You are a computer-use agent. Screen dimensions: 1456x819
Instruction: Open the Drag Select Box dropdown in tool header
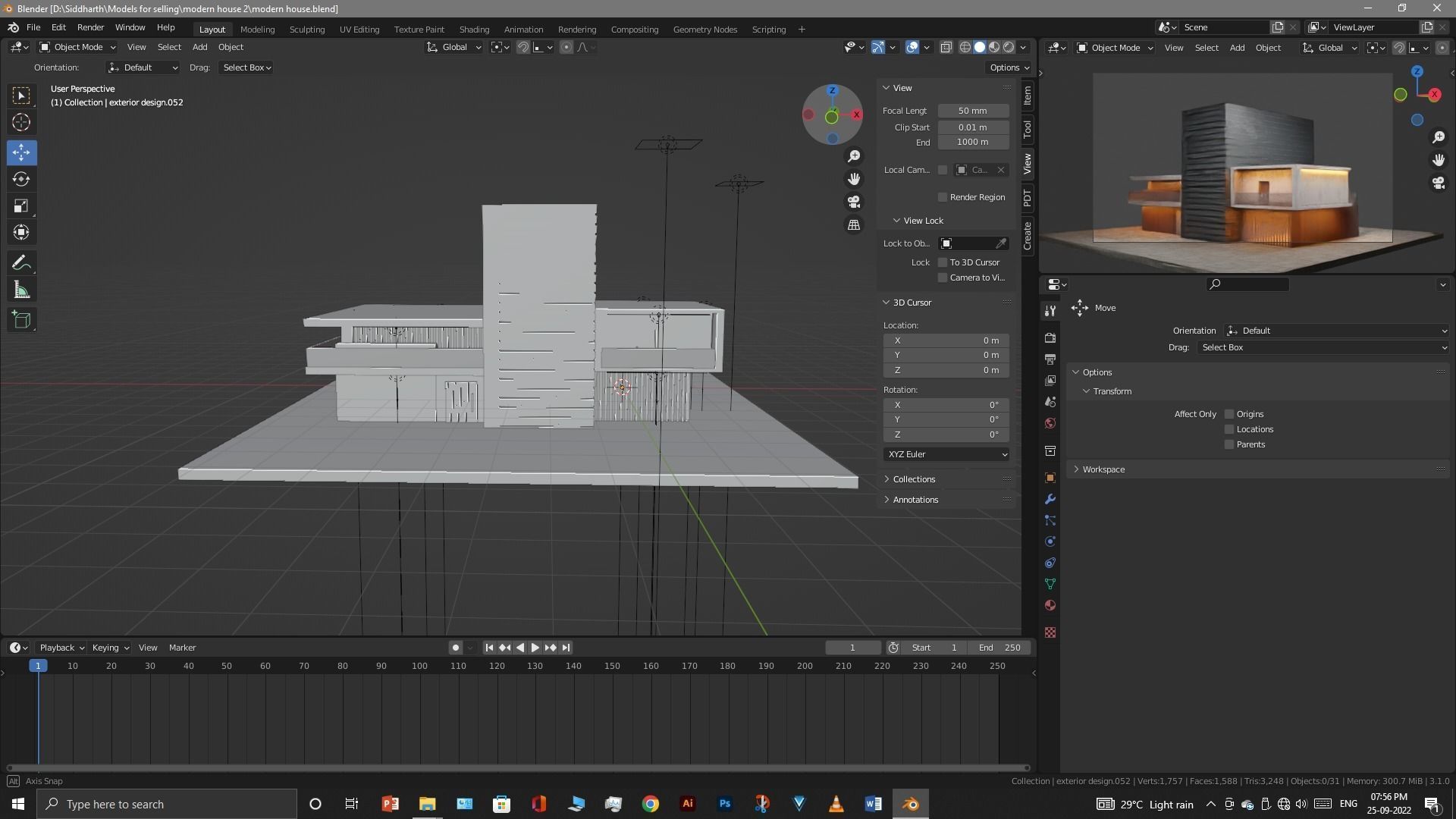point(246,67)
